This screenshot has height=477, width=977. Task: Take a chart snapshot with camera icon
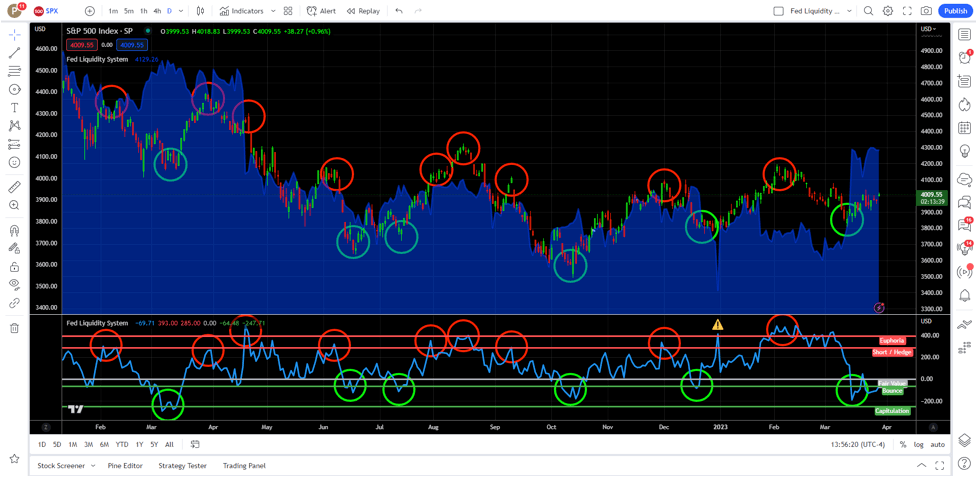tap(926, 11)
